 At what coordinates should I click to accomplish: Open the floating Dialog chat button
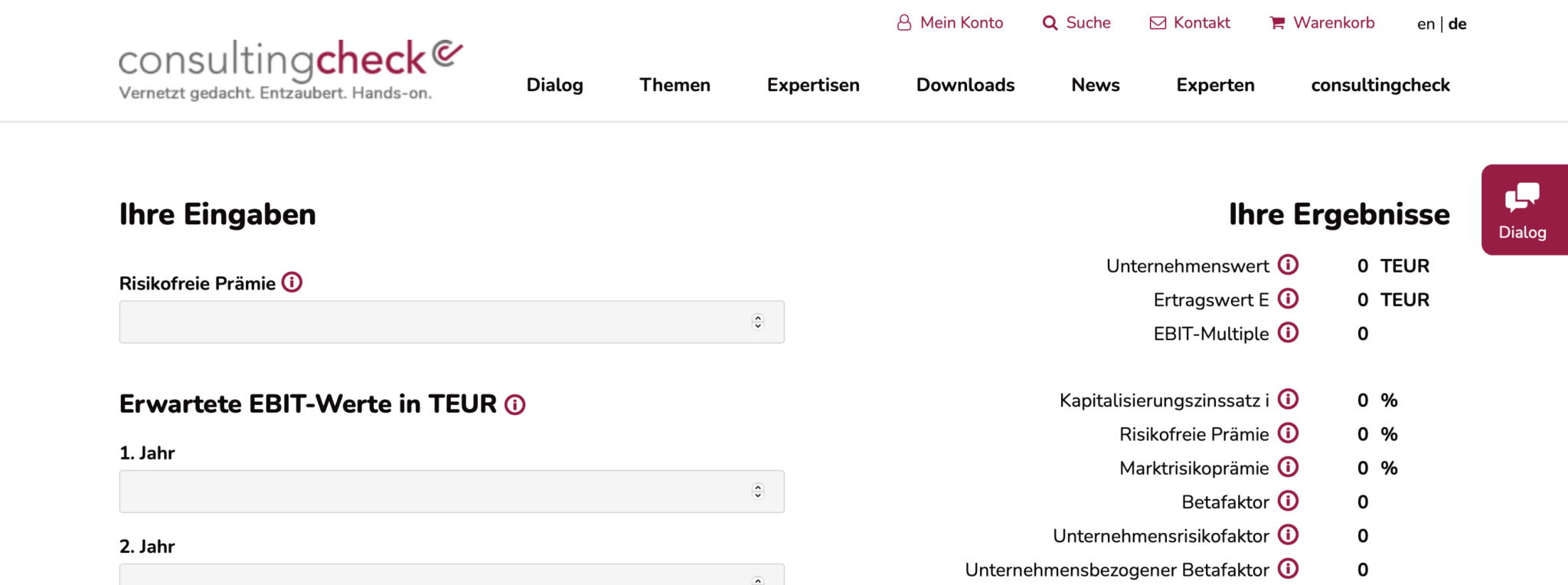1523,210
